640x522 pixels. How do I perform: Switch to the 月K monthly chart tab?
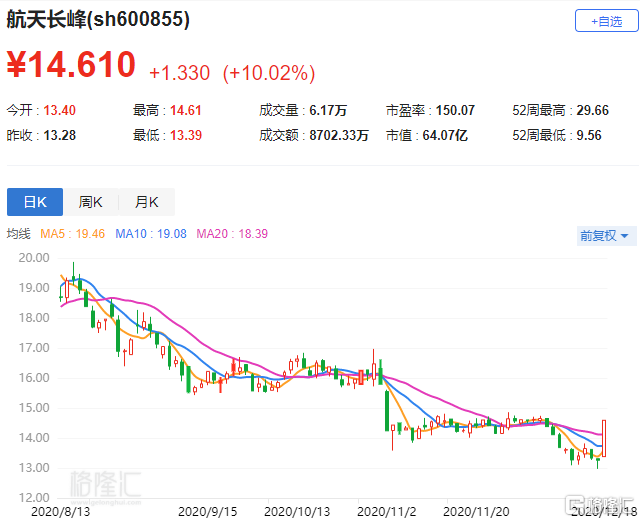(x=147, y=202)
